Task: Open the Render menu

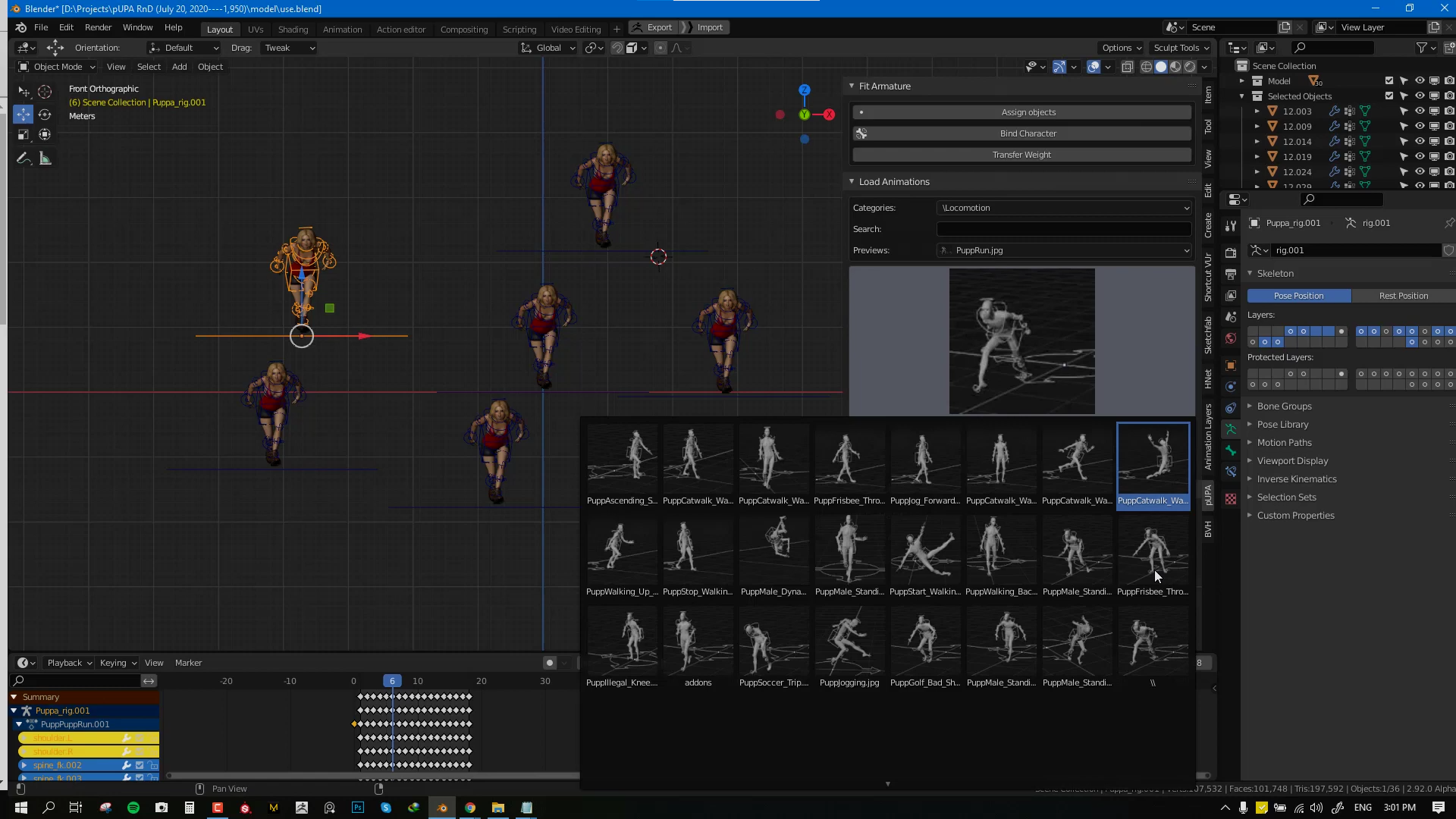Action: (98, 27)
